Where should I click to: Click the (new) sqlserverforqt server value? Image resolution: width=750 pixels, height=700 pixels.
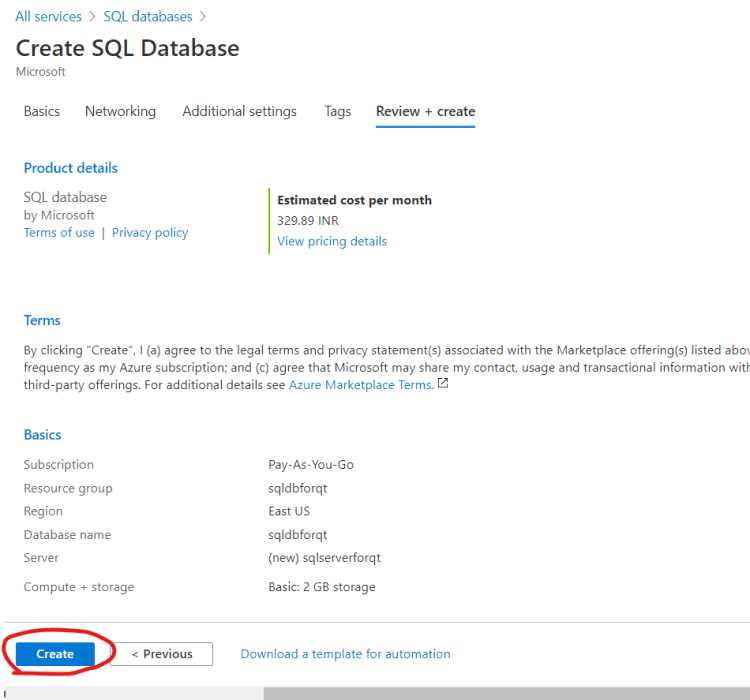pyautogui.click(x=324, y=558)
